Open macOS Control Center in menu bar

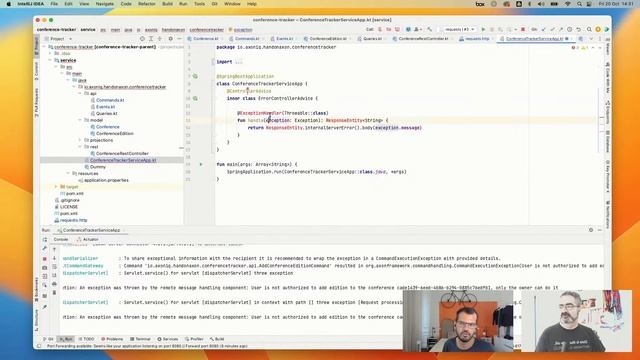click(589, 4)
